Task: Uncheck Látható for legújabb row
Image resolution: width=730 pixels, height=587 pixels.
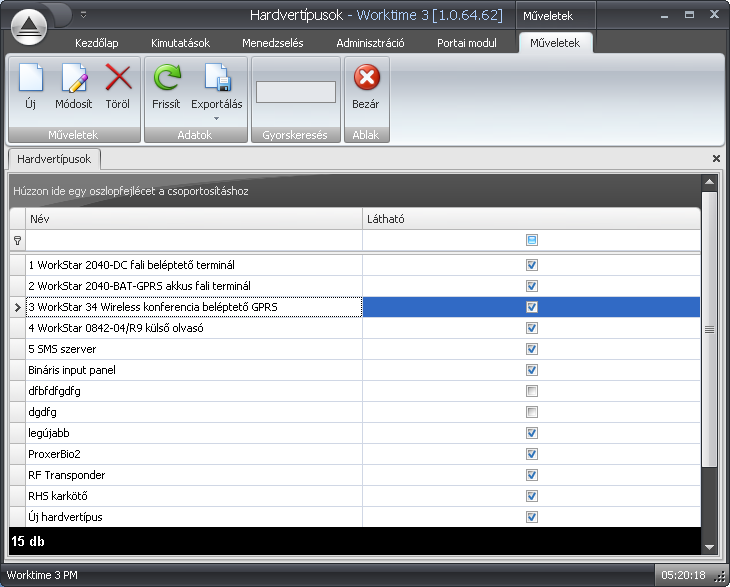Action: point(532,433)
